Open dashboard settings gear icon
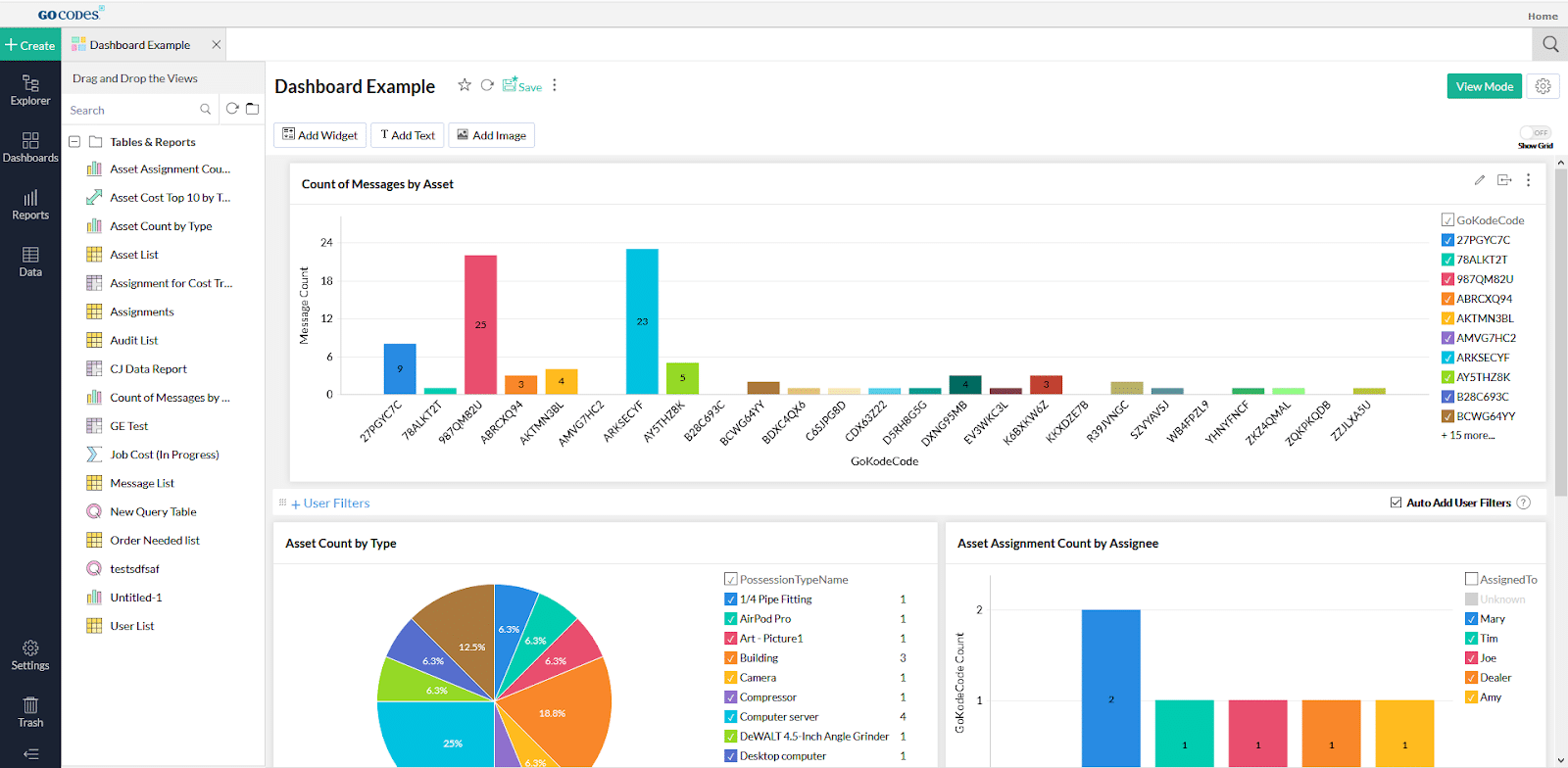Screen dimensions: 1568x768 (x=1543, y=86)
